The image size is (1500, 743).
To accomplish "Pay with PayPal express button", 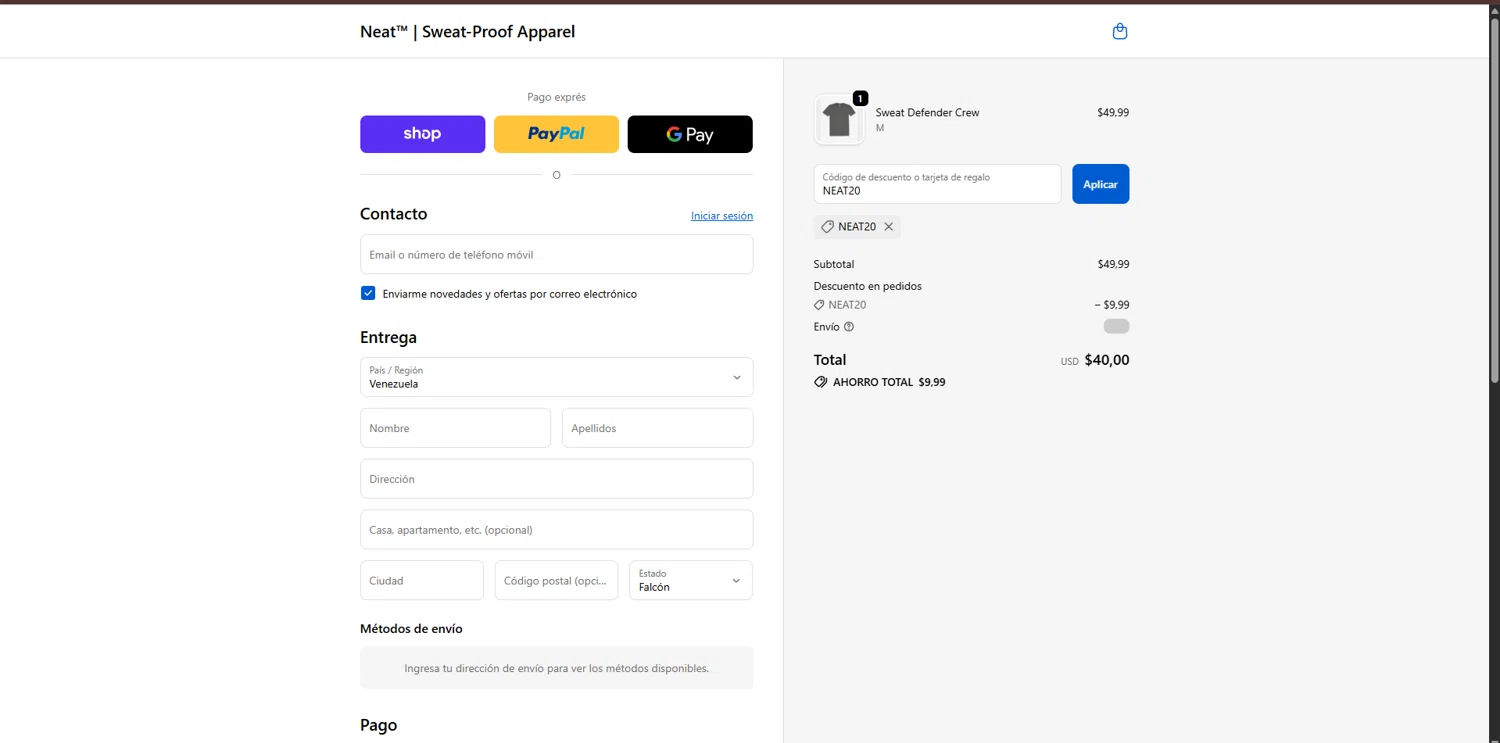I will (556, 134).
